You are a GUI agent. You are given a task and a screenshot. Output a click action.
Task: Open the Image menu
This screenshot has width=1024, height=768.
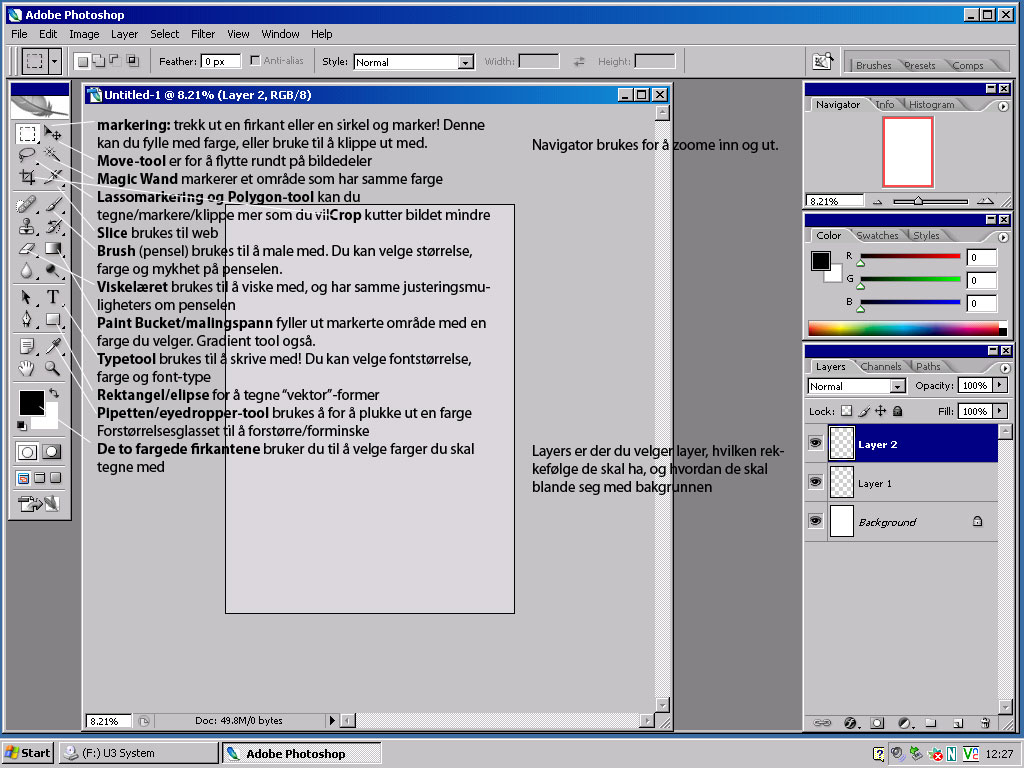point(84,34)
